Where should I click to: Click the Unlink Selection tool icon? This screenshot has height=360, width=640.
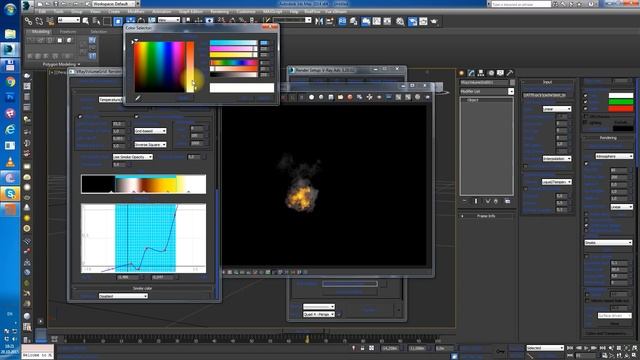click(x=39, y=21)
